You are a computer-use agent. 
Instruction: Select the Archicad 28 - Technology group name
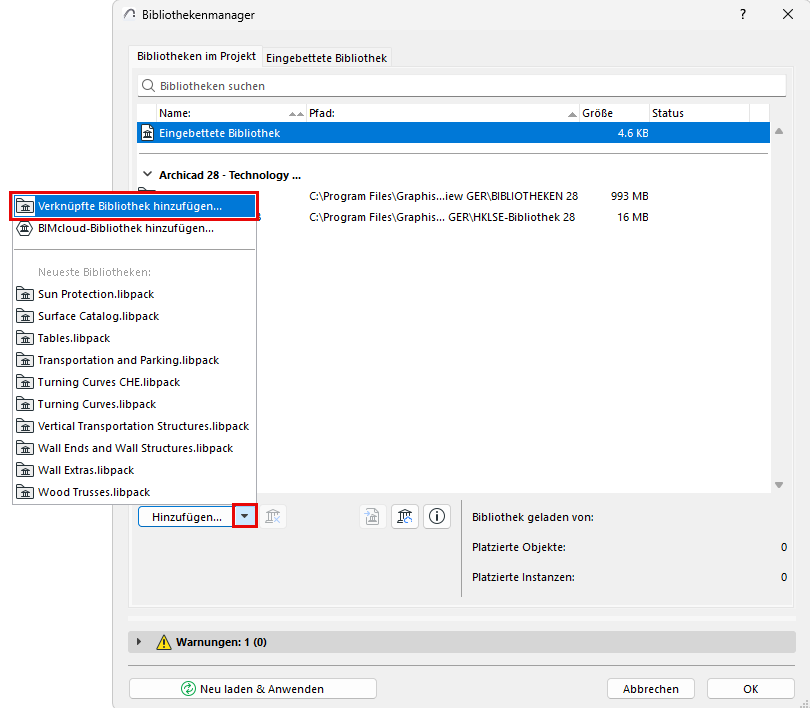(x=229, y=175)
